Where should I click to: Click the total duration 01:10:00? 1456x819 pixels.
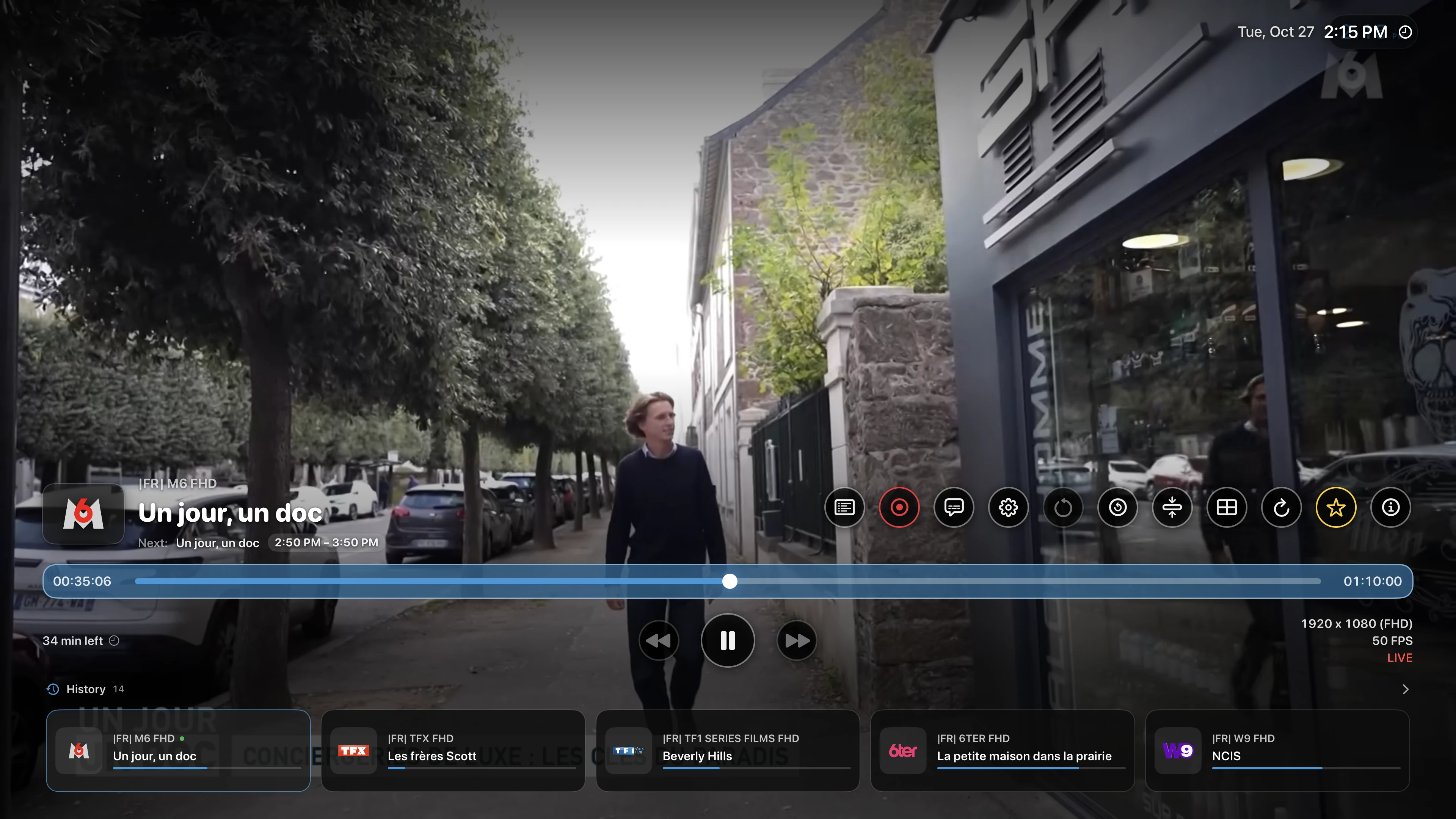point(1372,581)
